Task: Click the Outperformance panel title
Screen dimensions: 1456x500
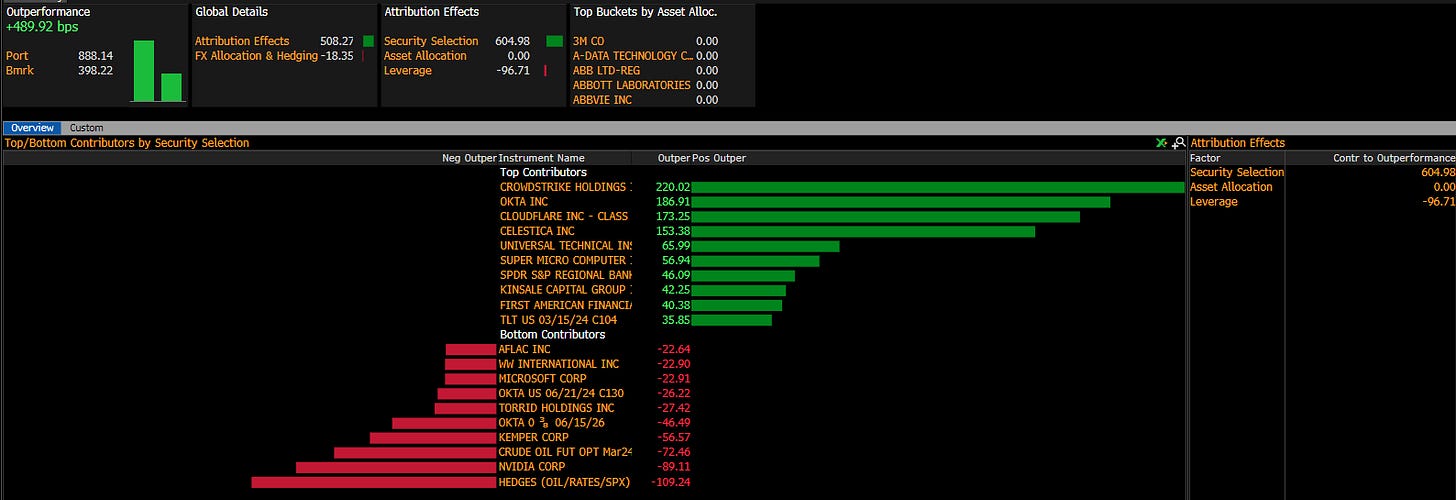Action: [x=48, y=12]
